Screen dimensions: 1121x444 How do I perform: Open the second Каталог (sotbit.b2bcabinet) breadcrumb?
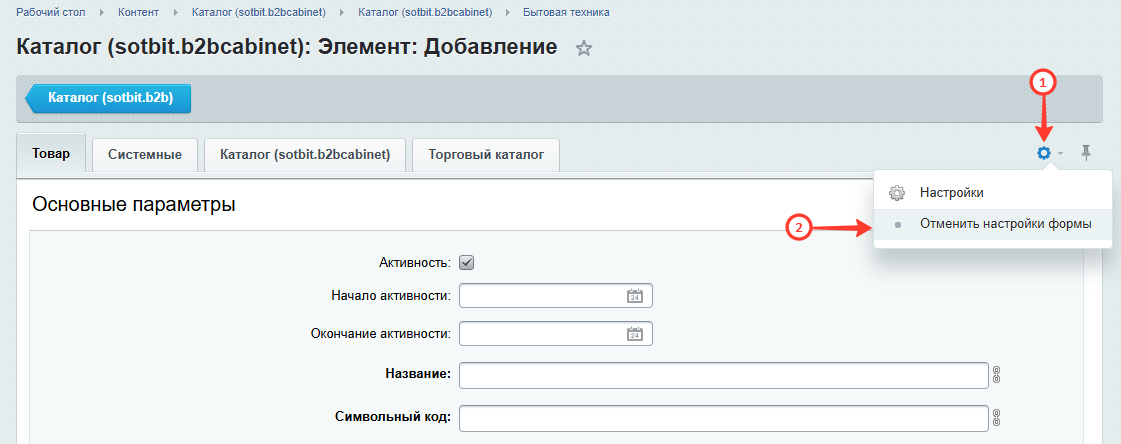point(425,13)
